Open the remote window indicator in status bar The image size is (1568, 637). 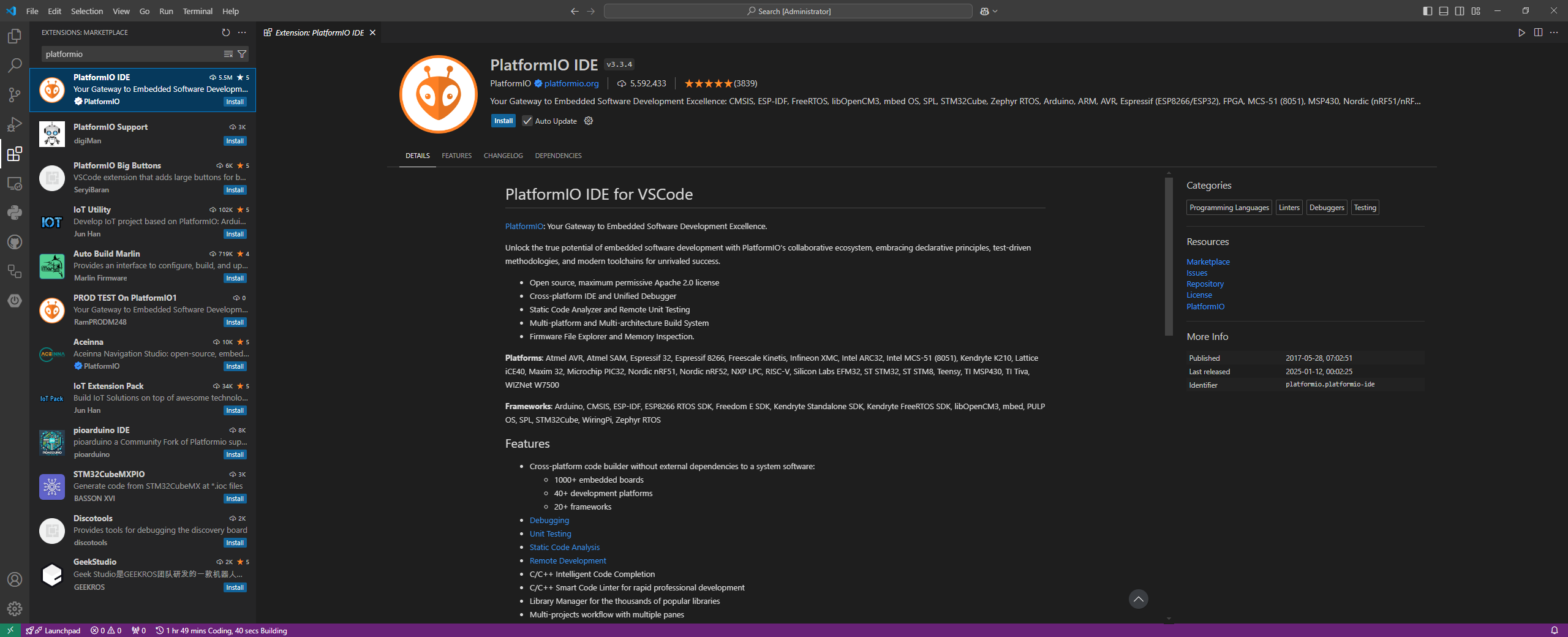click(x=10, y=630)
